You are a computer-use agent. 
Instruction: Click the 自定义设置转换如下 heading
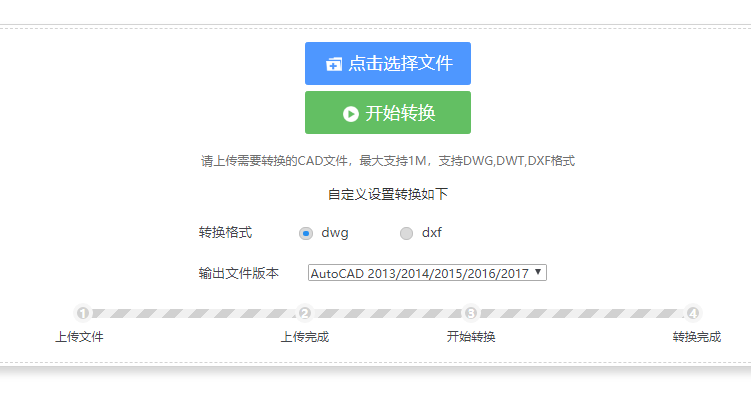388,194
